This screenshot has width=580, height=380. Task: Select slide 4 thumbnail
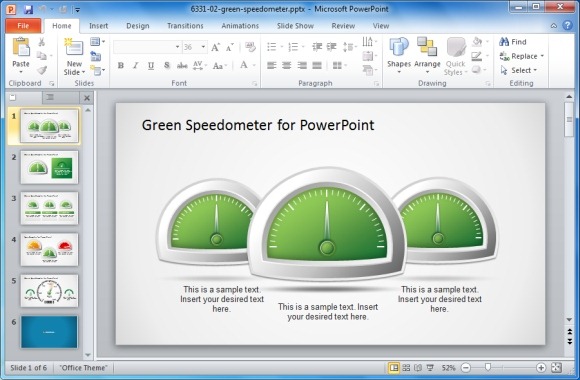[x=49, y=249]
